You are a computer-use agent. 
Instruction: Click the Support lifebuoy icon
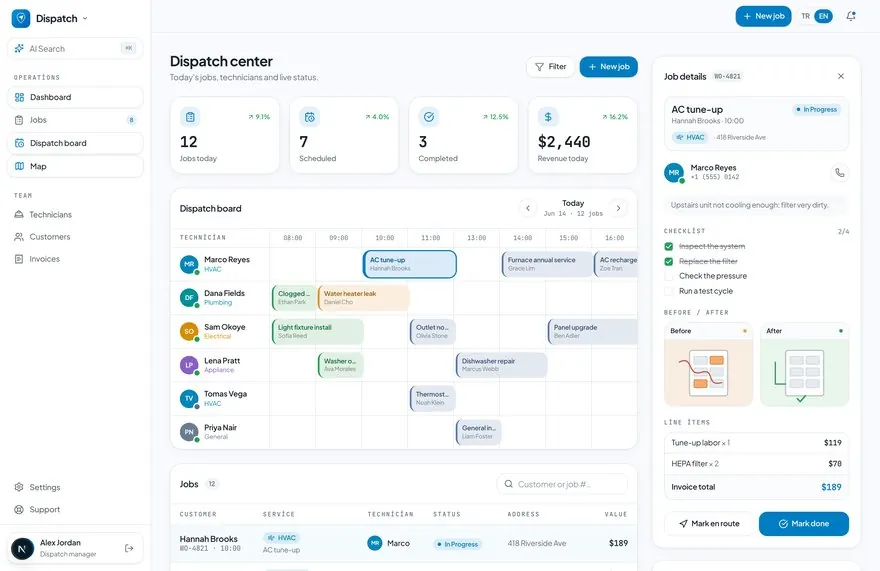pos(19,510)
